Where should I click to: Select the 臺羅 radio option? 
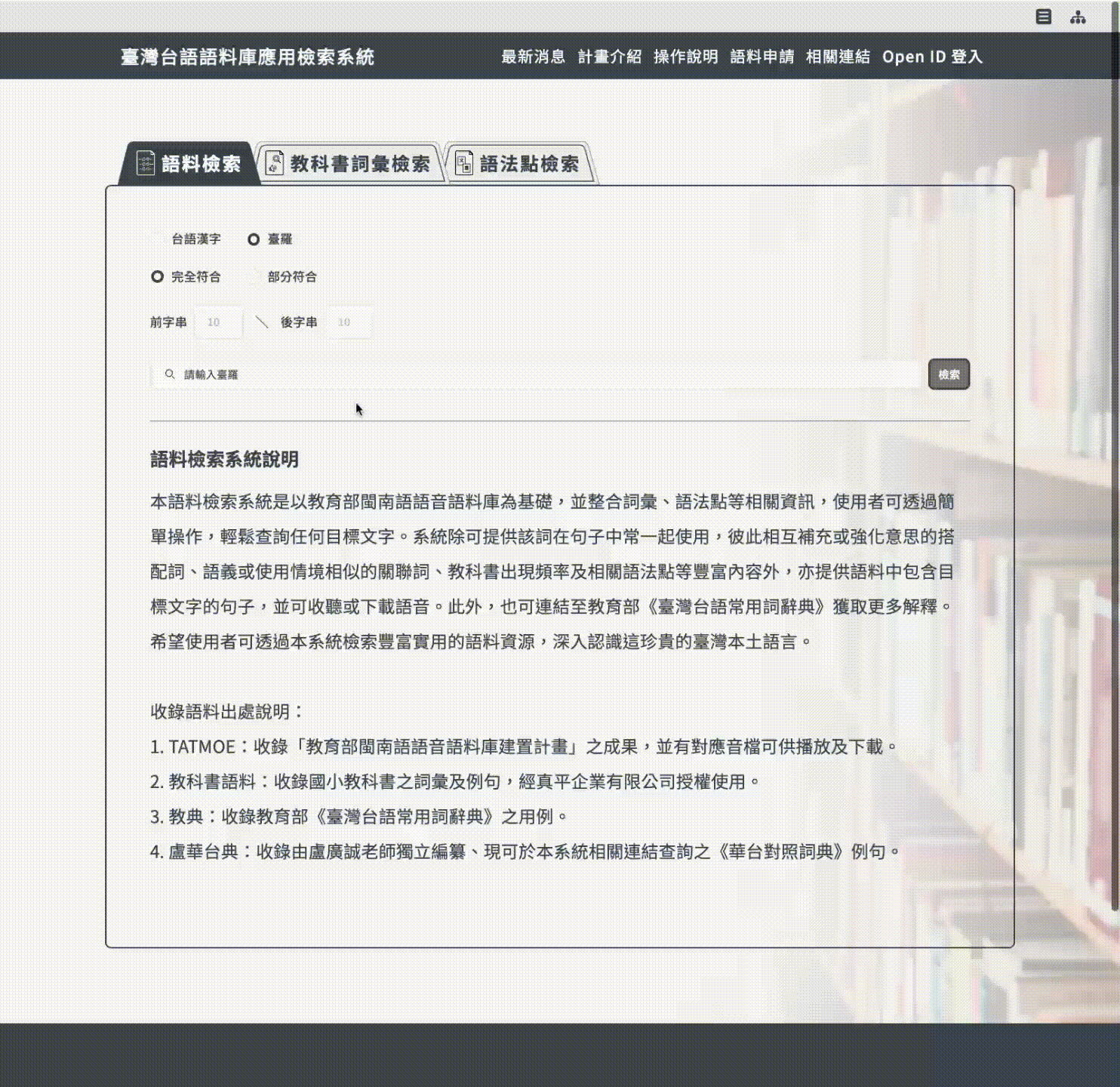click(254, 239)
